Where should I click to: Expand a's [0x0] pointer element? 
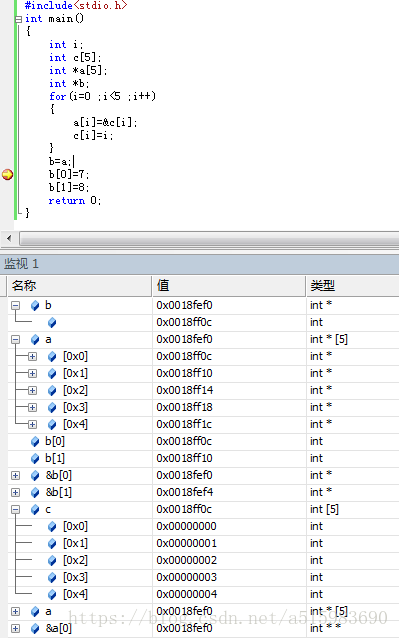coord(33,356)
